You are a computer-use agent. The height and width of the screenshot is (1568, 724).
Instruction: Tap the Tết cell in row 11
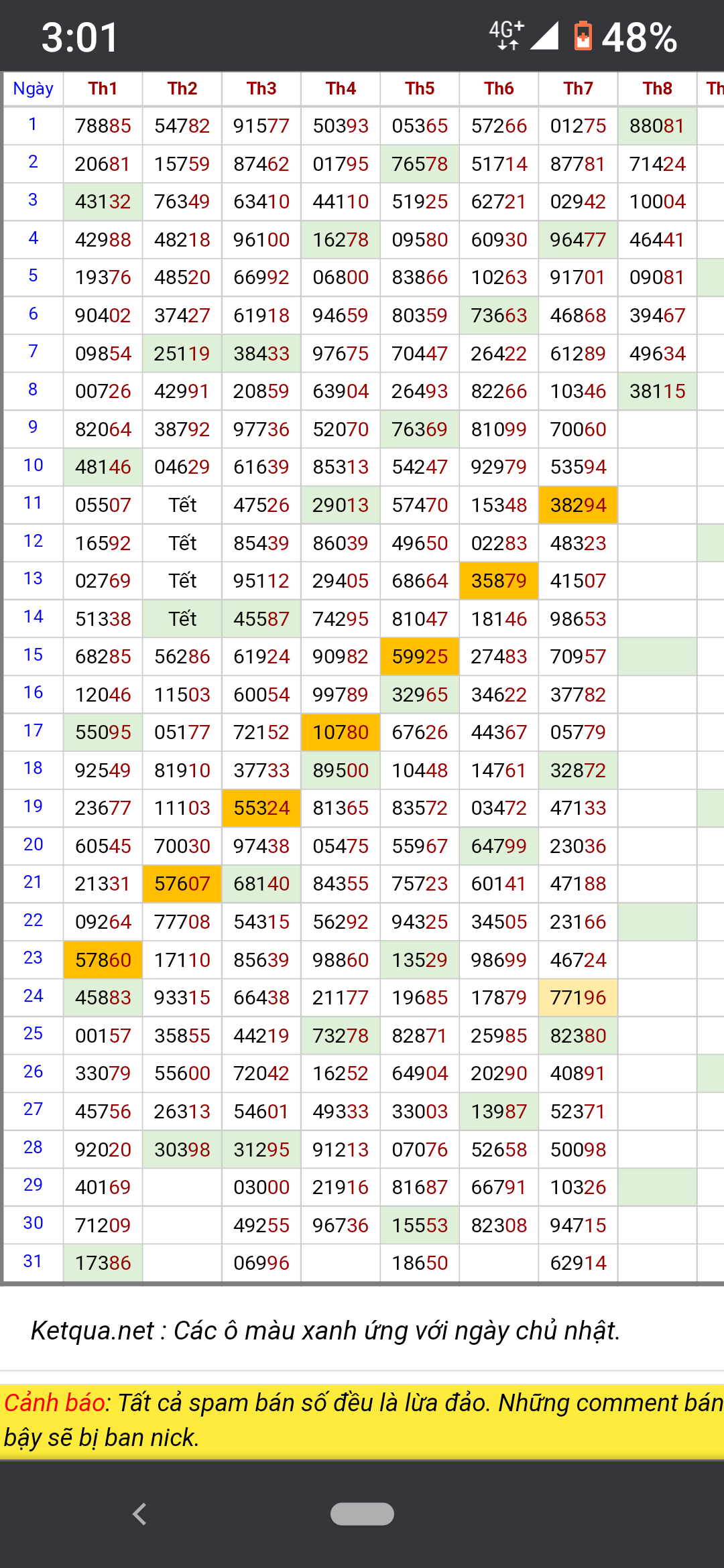[182, 505]
